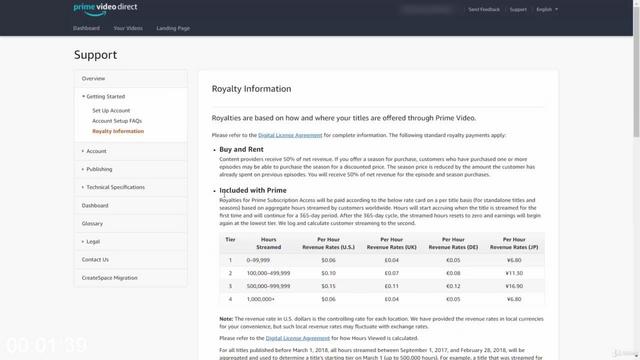Image resolution: width=640 pixels, height=360 pixels.
Task: Click the 0–99,999 hours streamed cell
Action: (258, 260)
